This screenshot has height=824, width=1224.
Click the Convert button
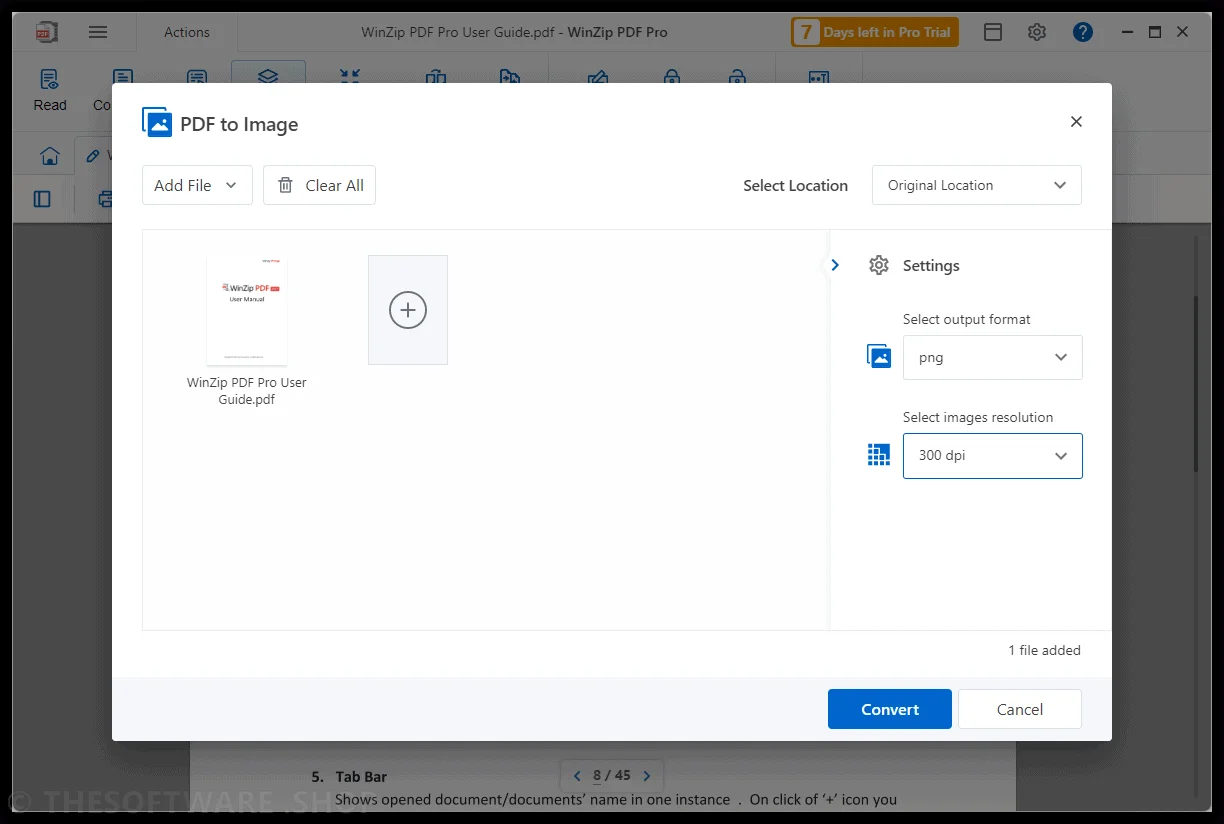(890, 709)
